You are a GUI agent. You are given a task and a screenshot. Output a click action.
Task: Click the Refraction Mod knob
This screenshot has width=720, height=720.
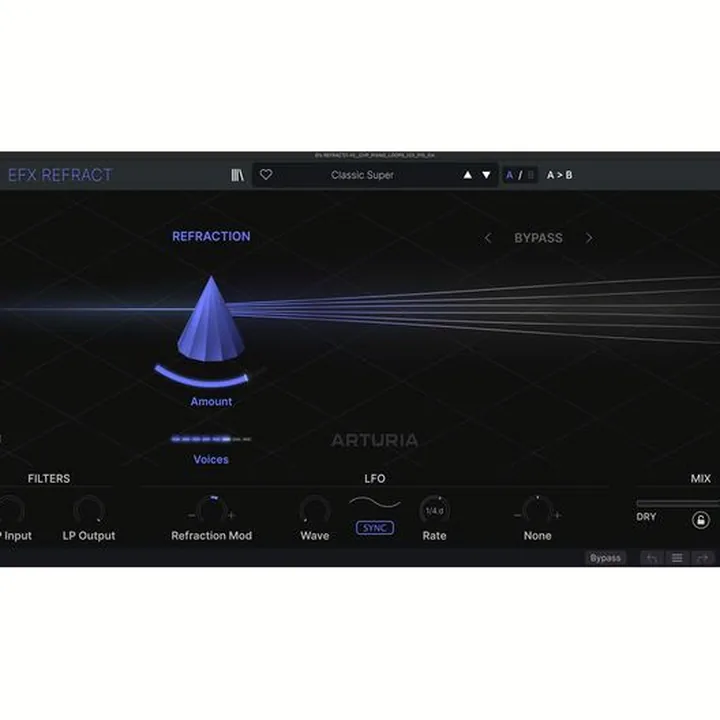(x=212, y=511)
